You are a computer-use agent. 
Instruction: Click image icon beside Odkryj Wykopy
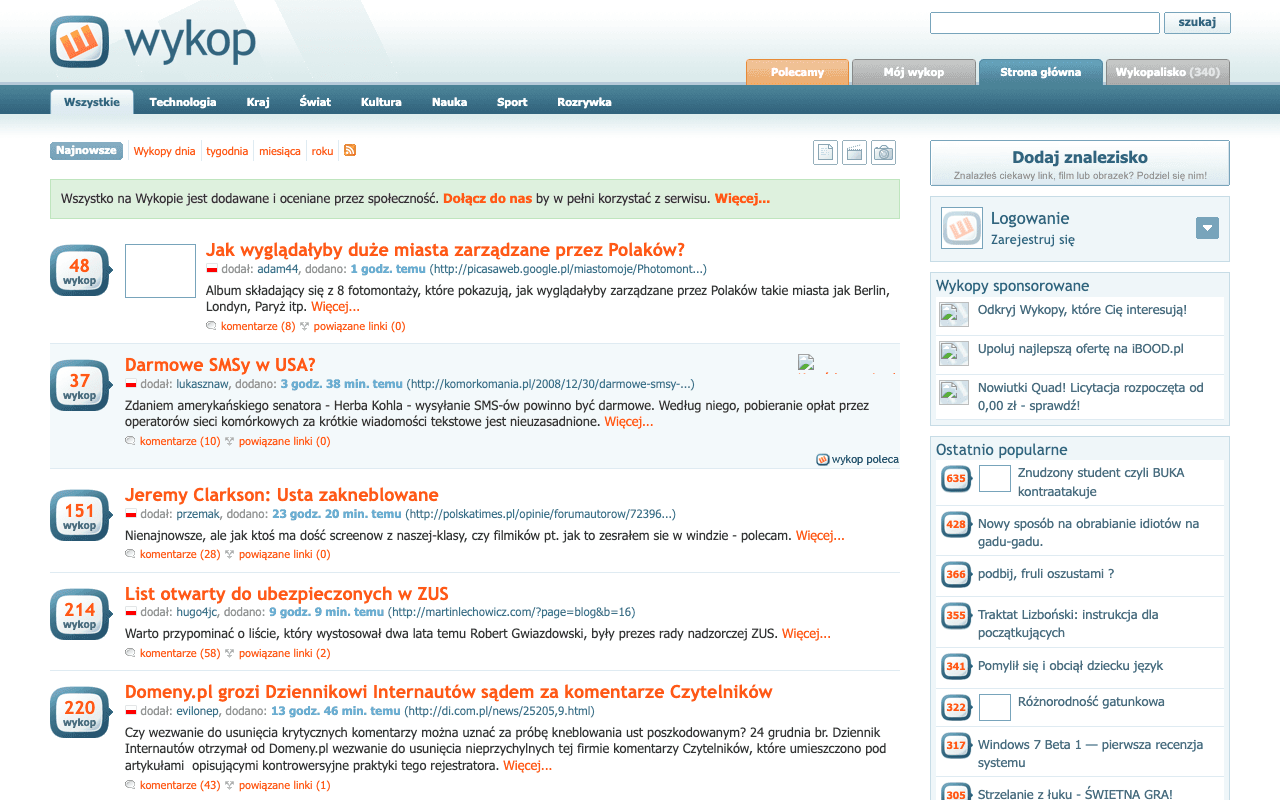pyautogui.click(x=954, y=315)
